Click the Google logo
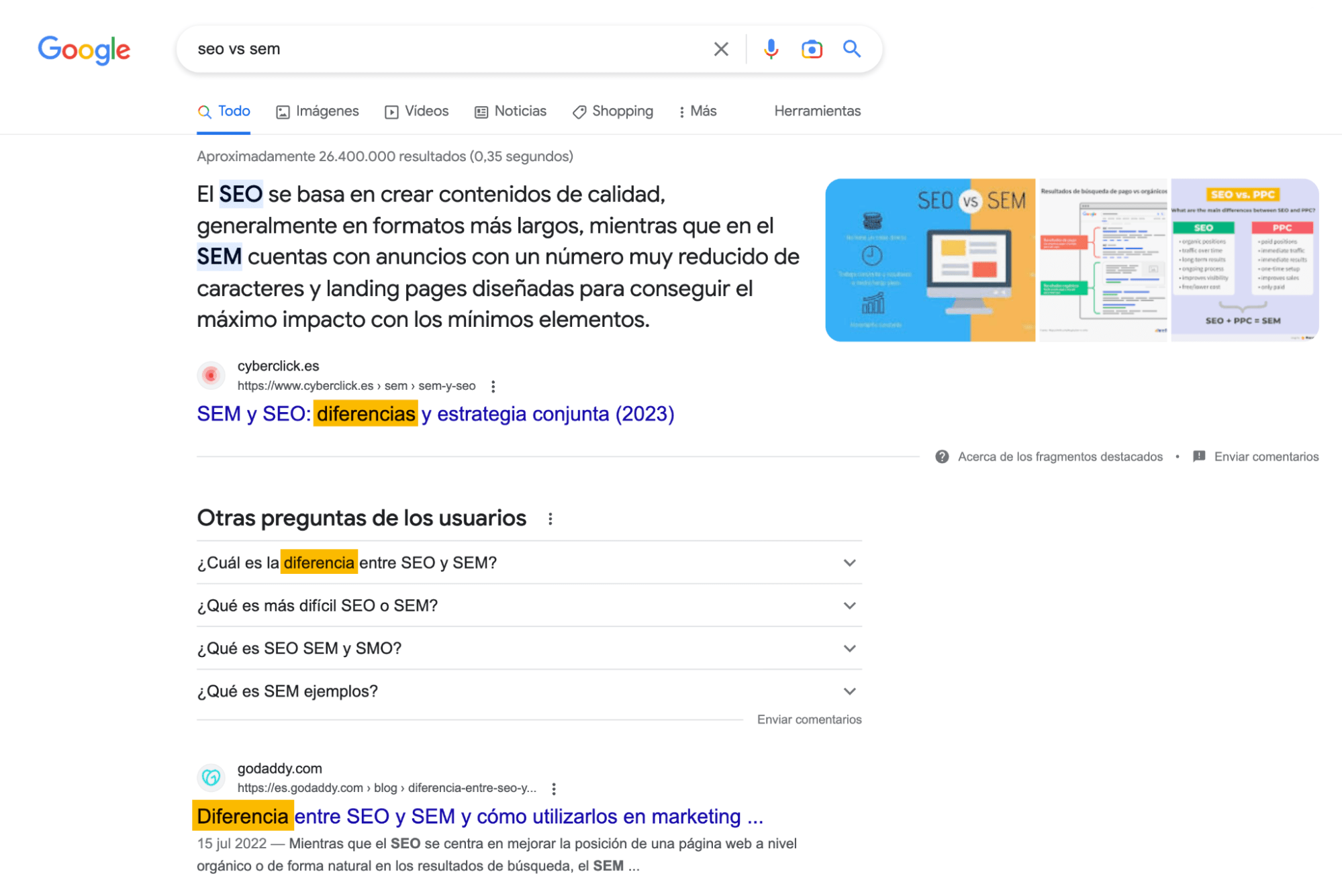This screenshot has height=896, width=1342. [84, 48]
